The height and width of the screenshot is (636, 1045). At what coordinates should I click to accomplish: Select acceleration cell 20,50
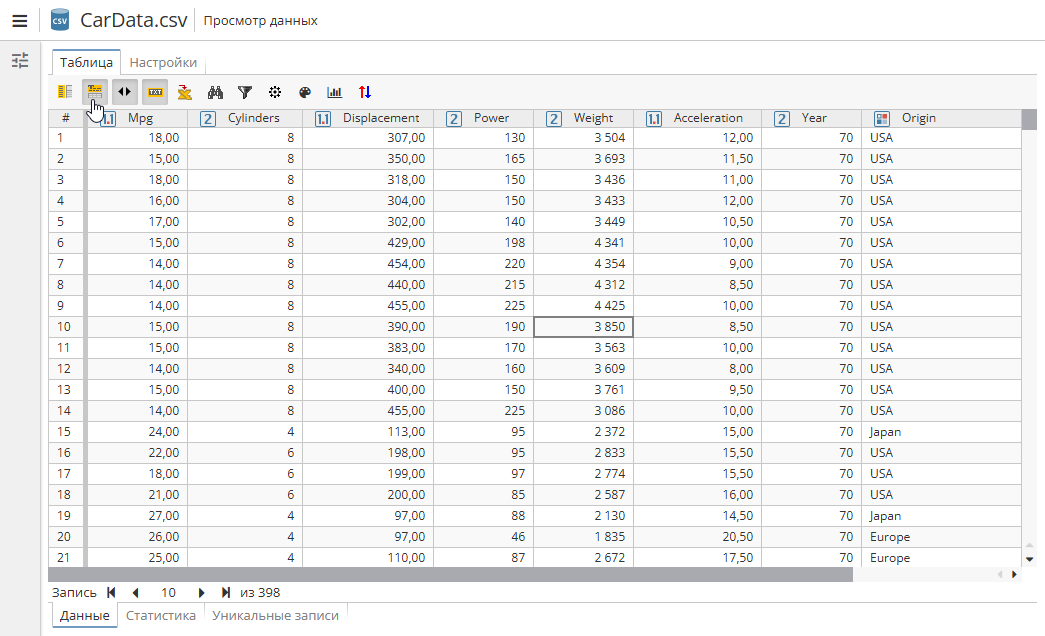[698, 537]
